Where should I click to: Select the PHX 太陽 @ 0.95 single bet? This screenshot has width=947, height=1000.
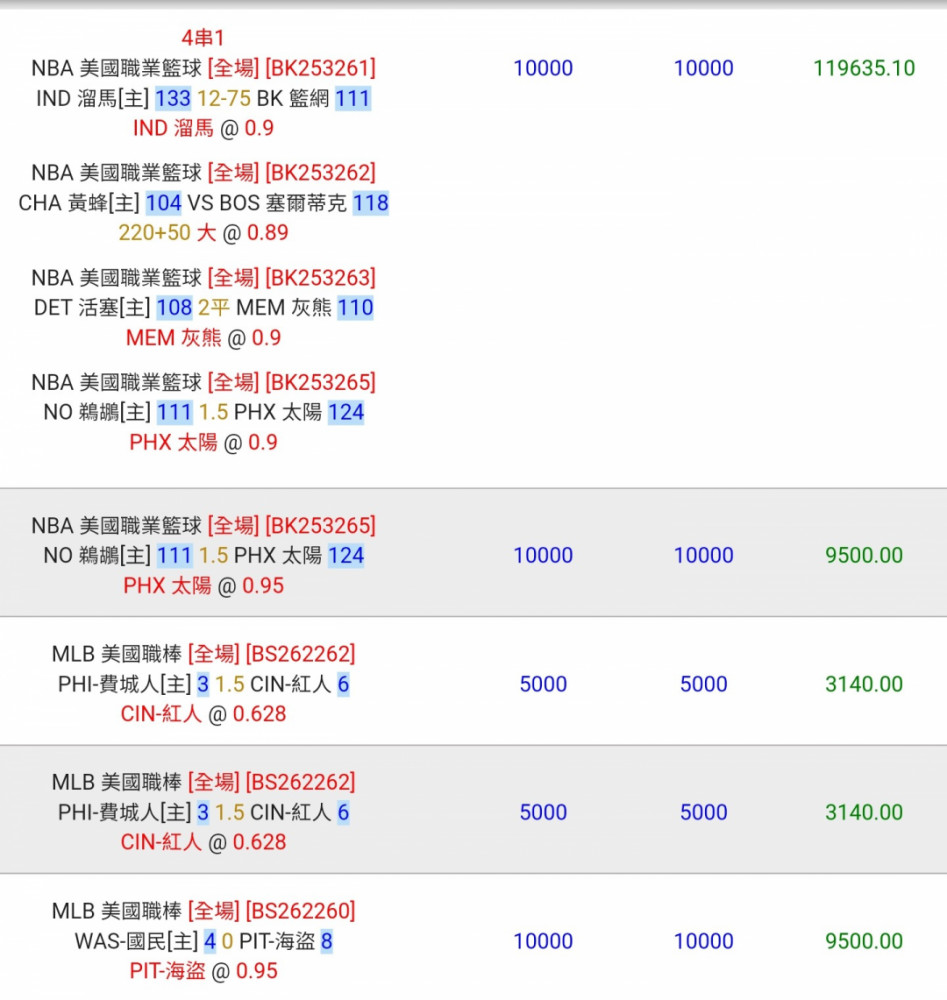pyautogui.click(x=203, y=585)
